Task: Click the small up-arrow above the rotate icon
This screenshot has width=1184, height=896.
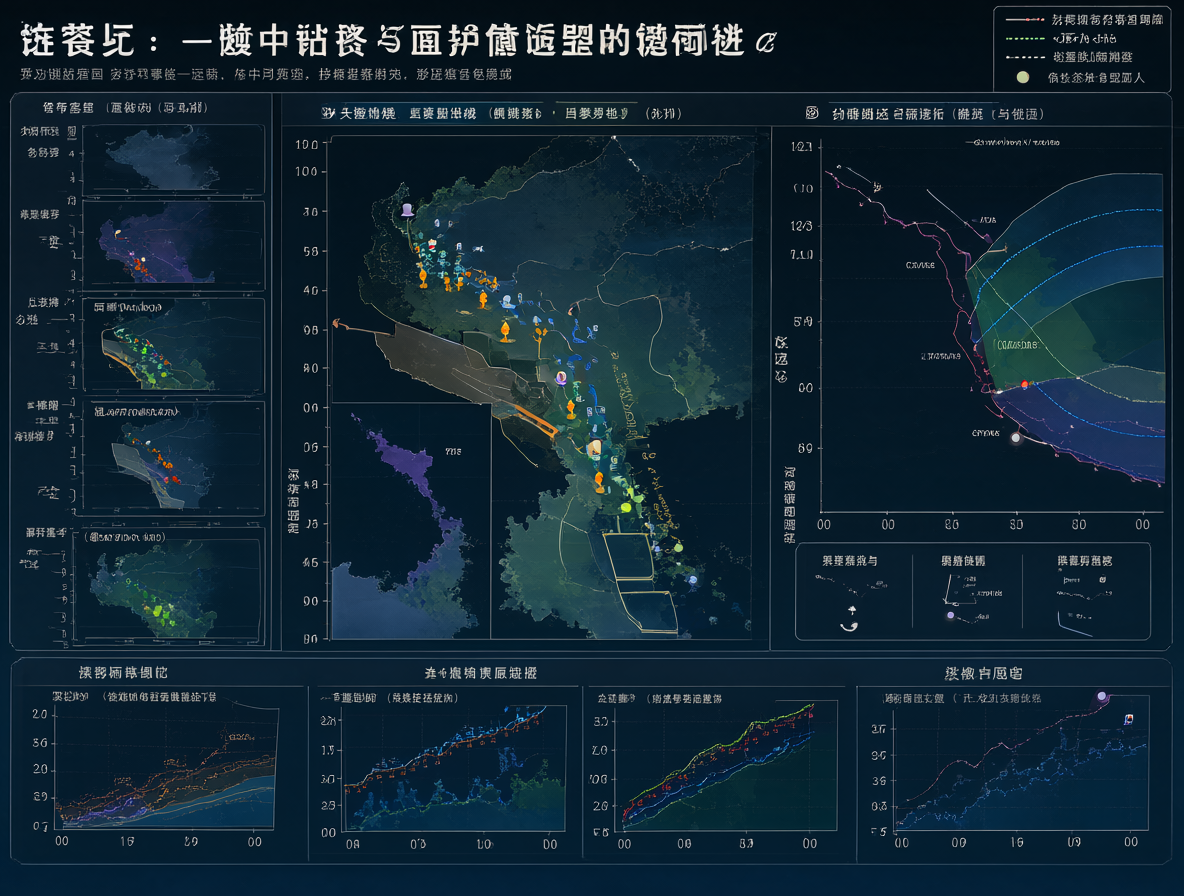Action: (x=853, y=610)
